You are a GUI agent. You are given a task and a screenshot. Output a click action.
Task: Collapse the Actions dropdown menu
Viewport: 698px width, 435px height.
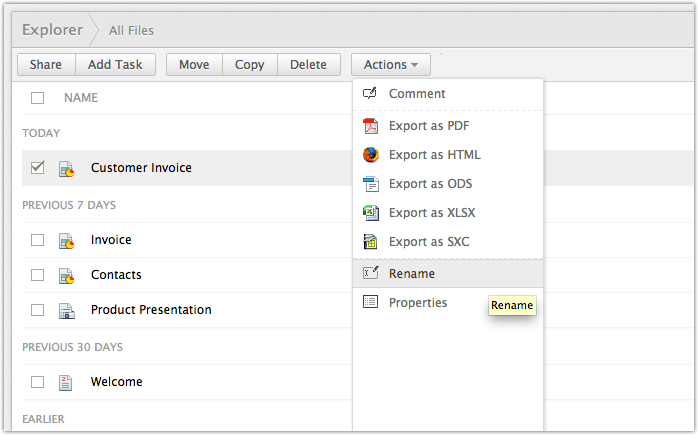[391, 65]
